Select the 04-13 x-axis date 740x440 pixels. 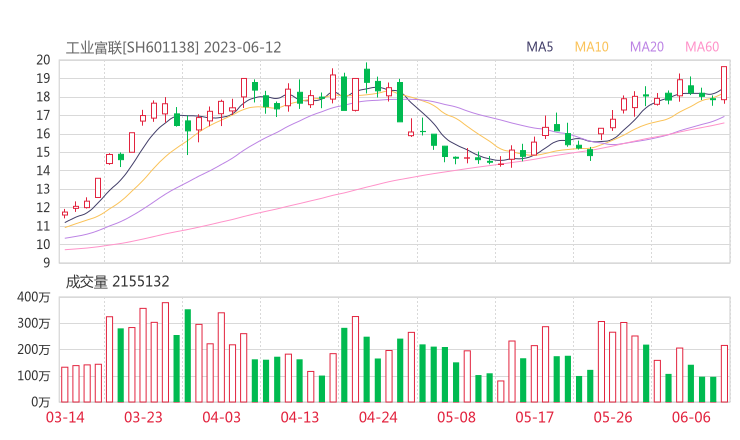click(x=300, y=418)
